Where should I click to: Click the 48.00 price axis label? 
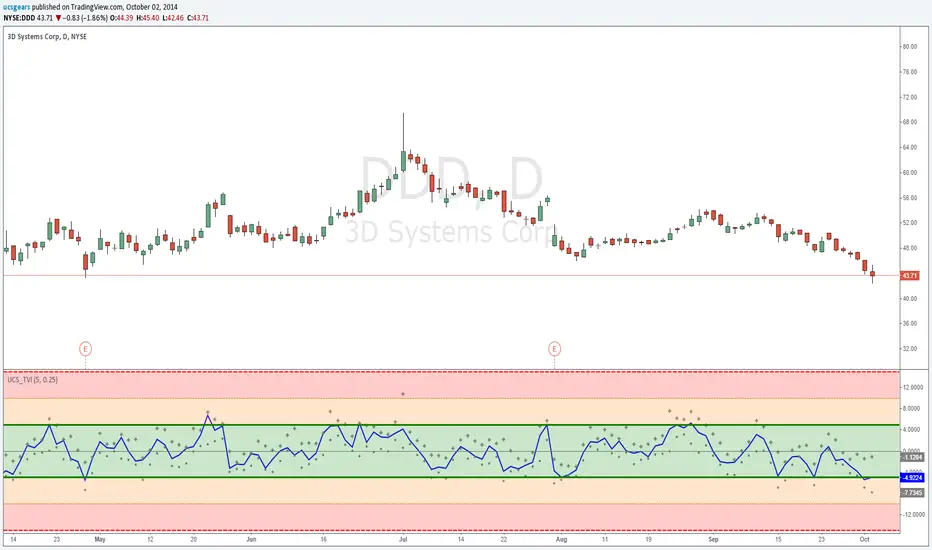pyautogui.click(x=909, y=248)
